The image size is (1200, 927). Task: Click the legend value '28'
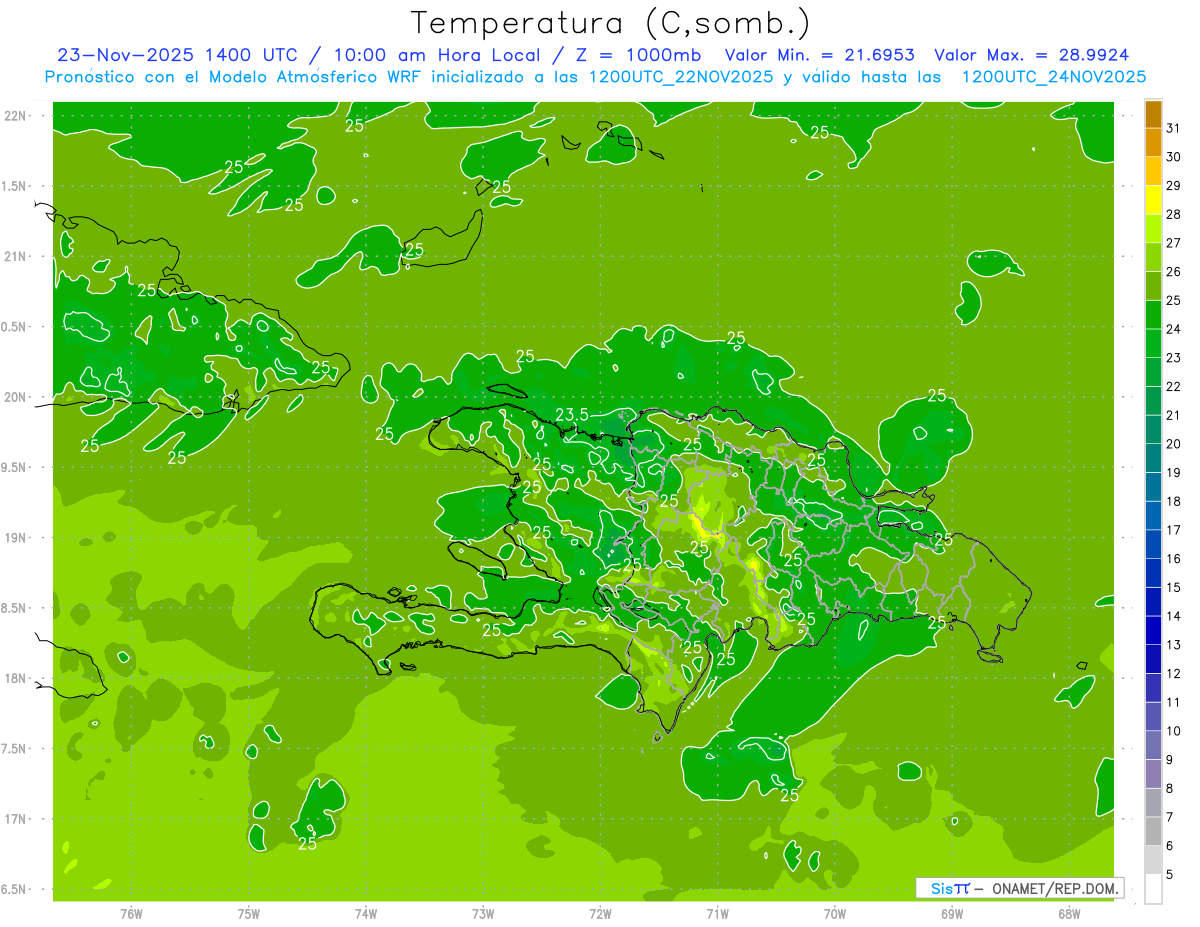pyautogui.click(x=1173, y=215)
